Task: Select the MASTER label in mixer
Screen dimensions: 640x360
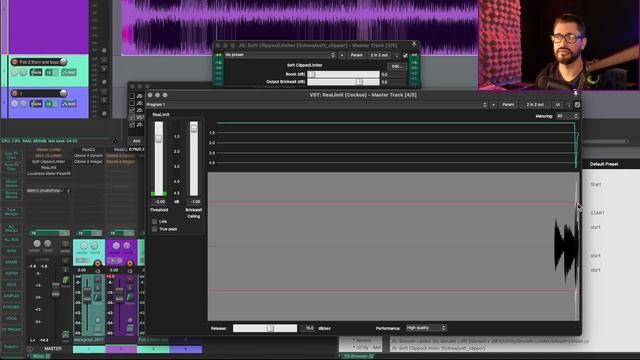Action: coord(53,349)
